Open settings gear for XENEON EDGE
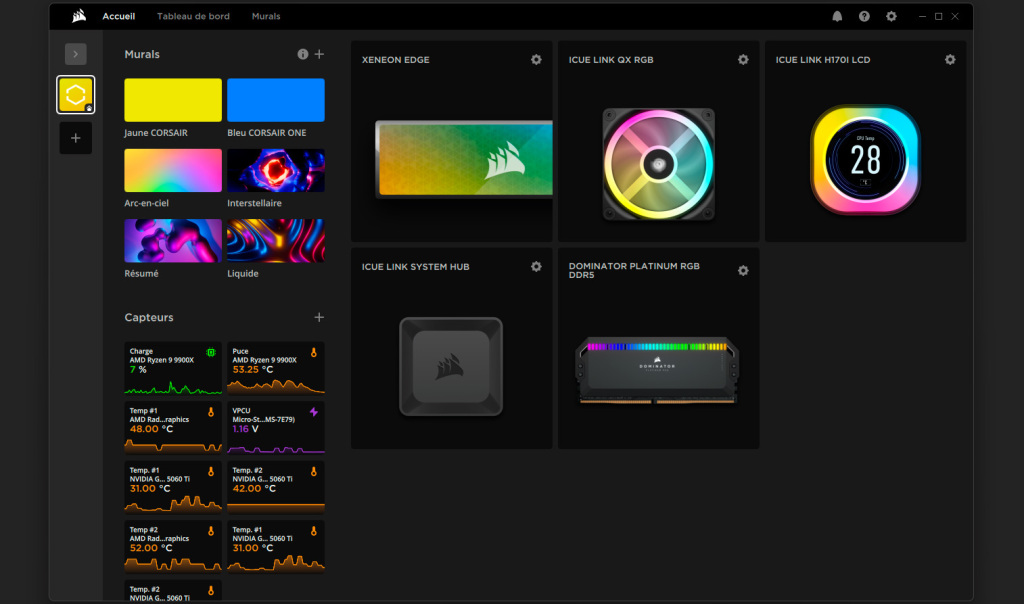This screenshot has width=1024, height=604. [x=536, y=60]
